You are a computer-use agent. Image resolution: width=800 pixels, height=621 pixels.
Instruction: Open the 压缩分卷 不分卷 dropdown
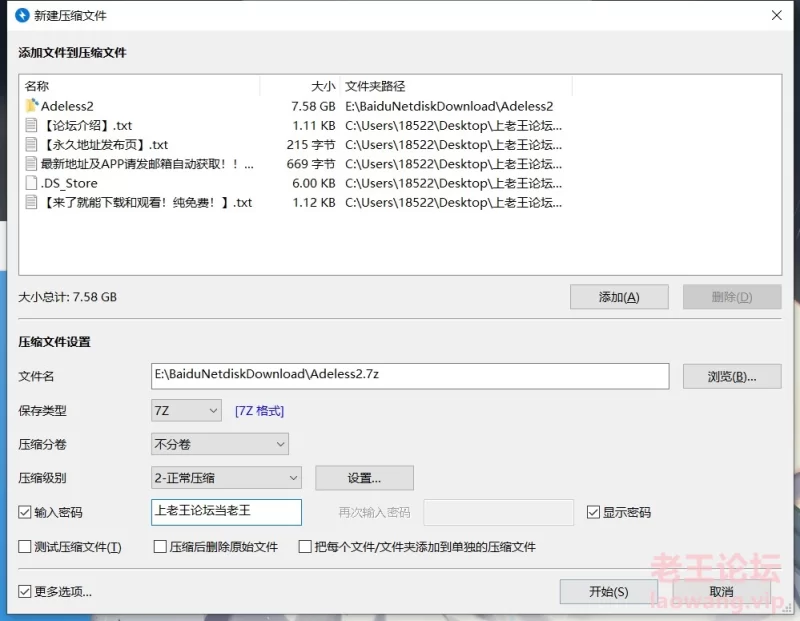[220, 444]
